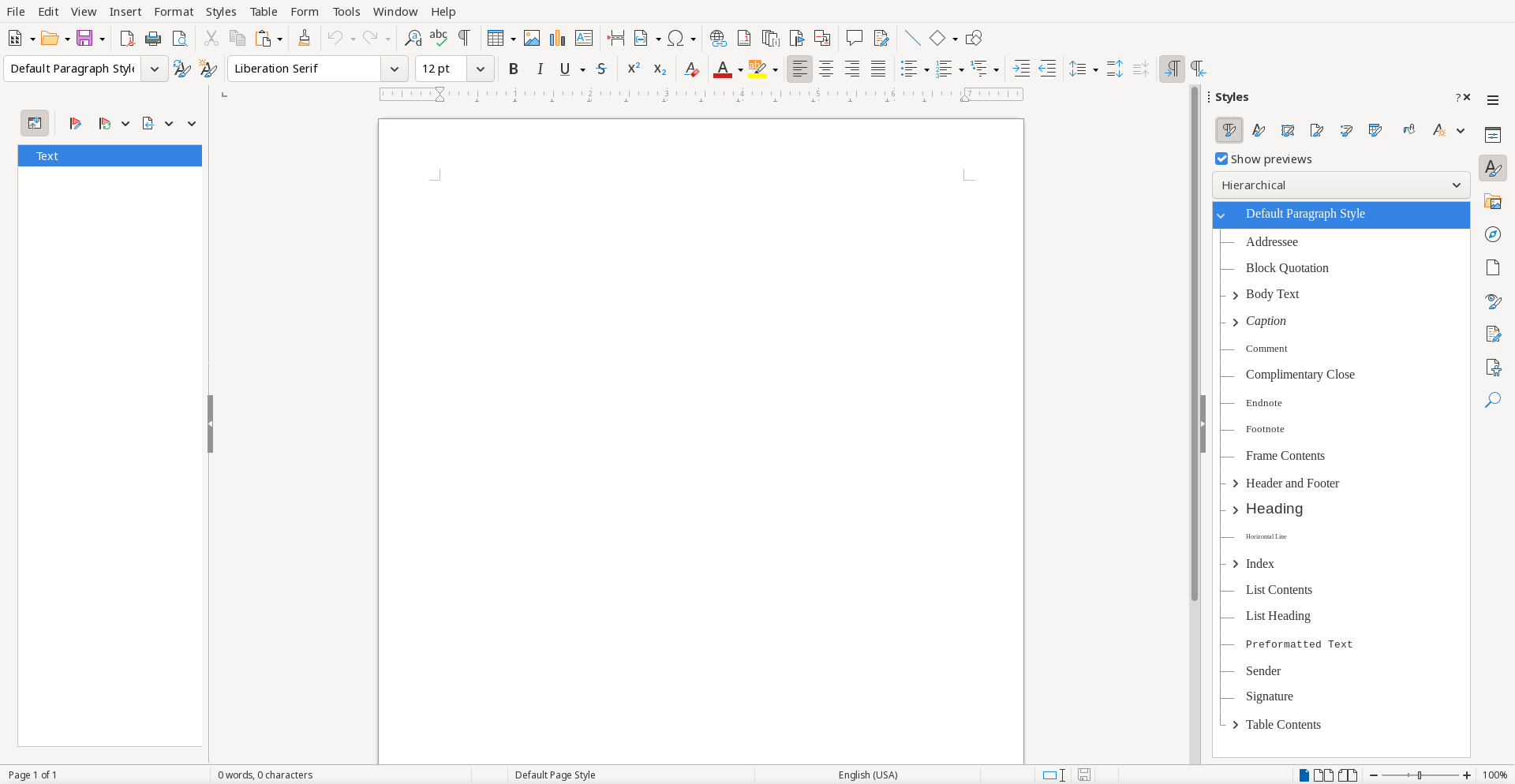Insert Line shape icon
The width and height of the screenshot is (1515, 784).
[x=912, y=38]
